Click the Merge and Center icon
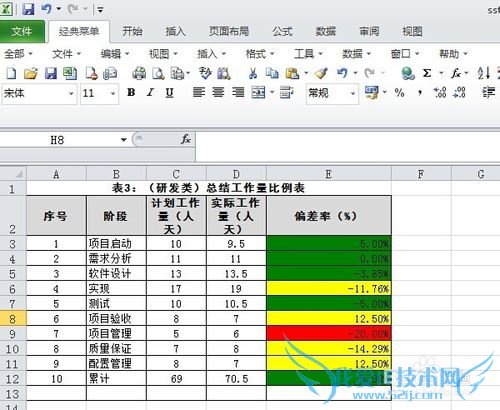Screen dimensions: 500x410 pos(258,92)
